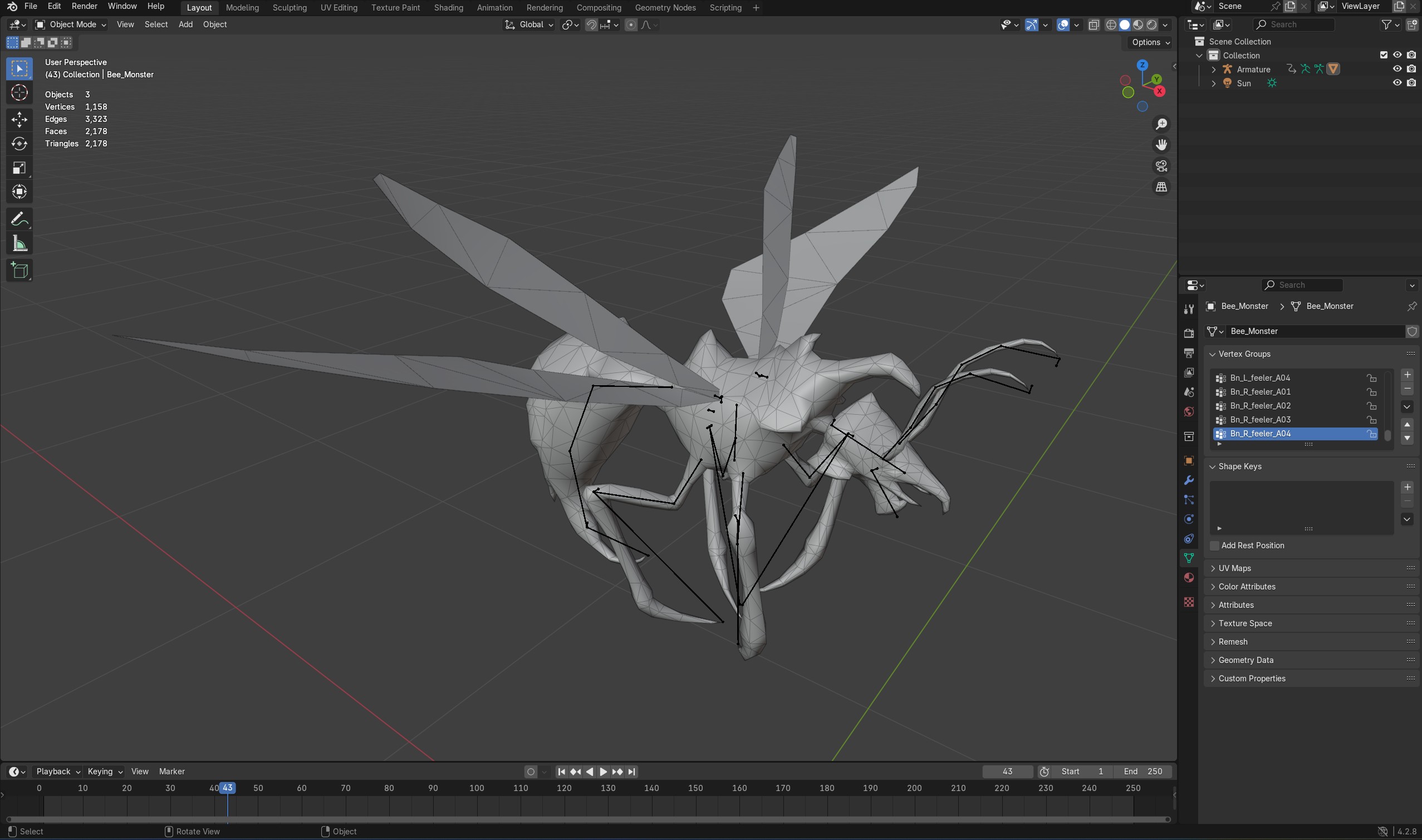Image resolution: width=1422 pixels, height=840 pixels.
Task: Click the Options button in viewport
Action: (1150, 42)
